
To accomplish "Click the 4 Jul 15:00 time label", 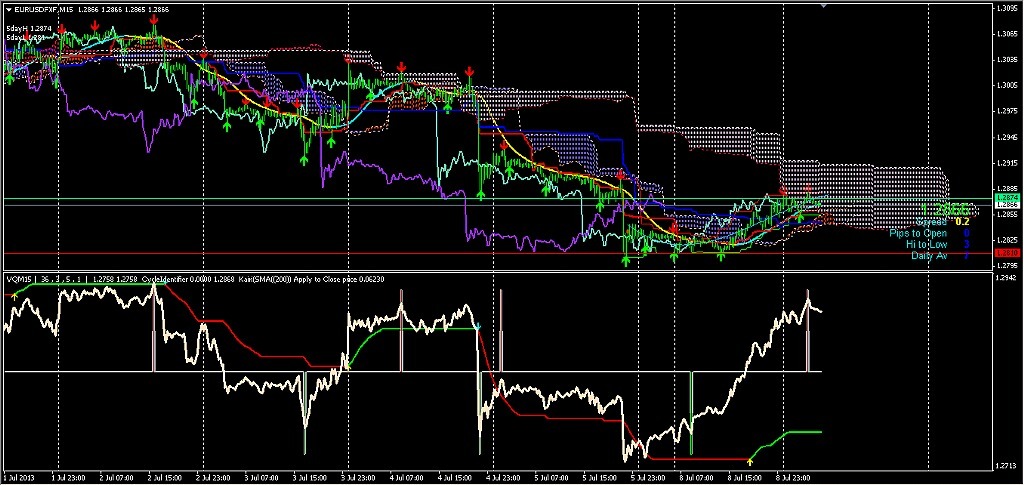I will point(455,478).
